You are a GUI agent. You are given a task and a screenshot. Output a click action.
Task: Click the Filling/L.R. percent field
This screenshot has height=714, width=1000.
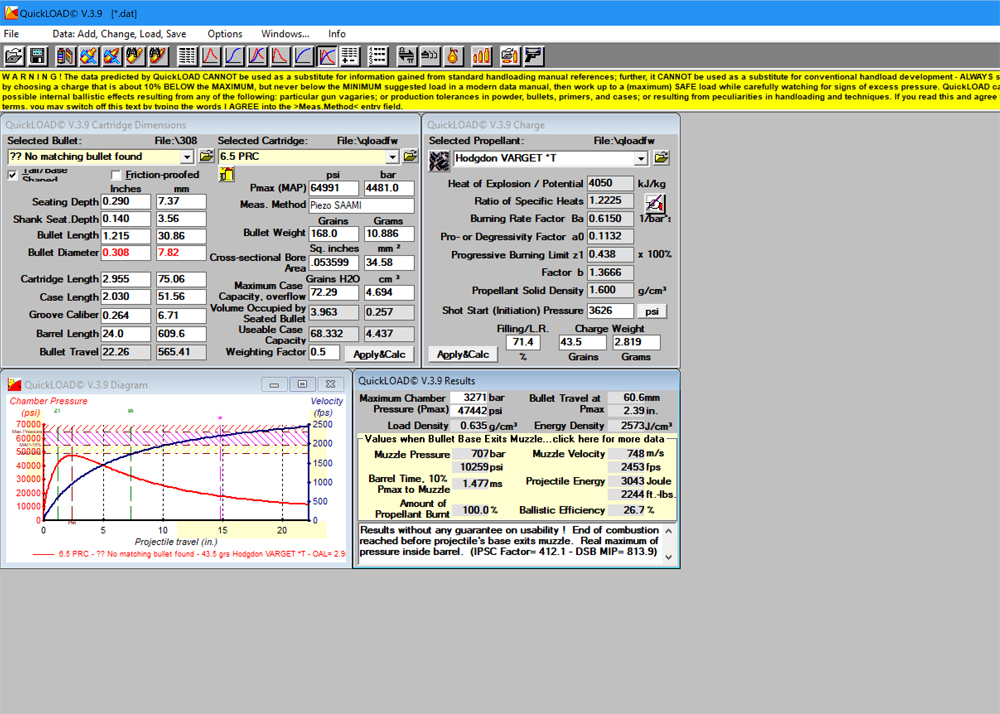click(523, 342)
